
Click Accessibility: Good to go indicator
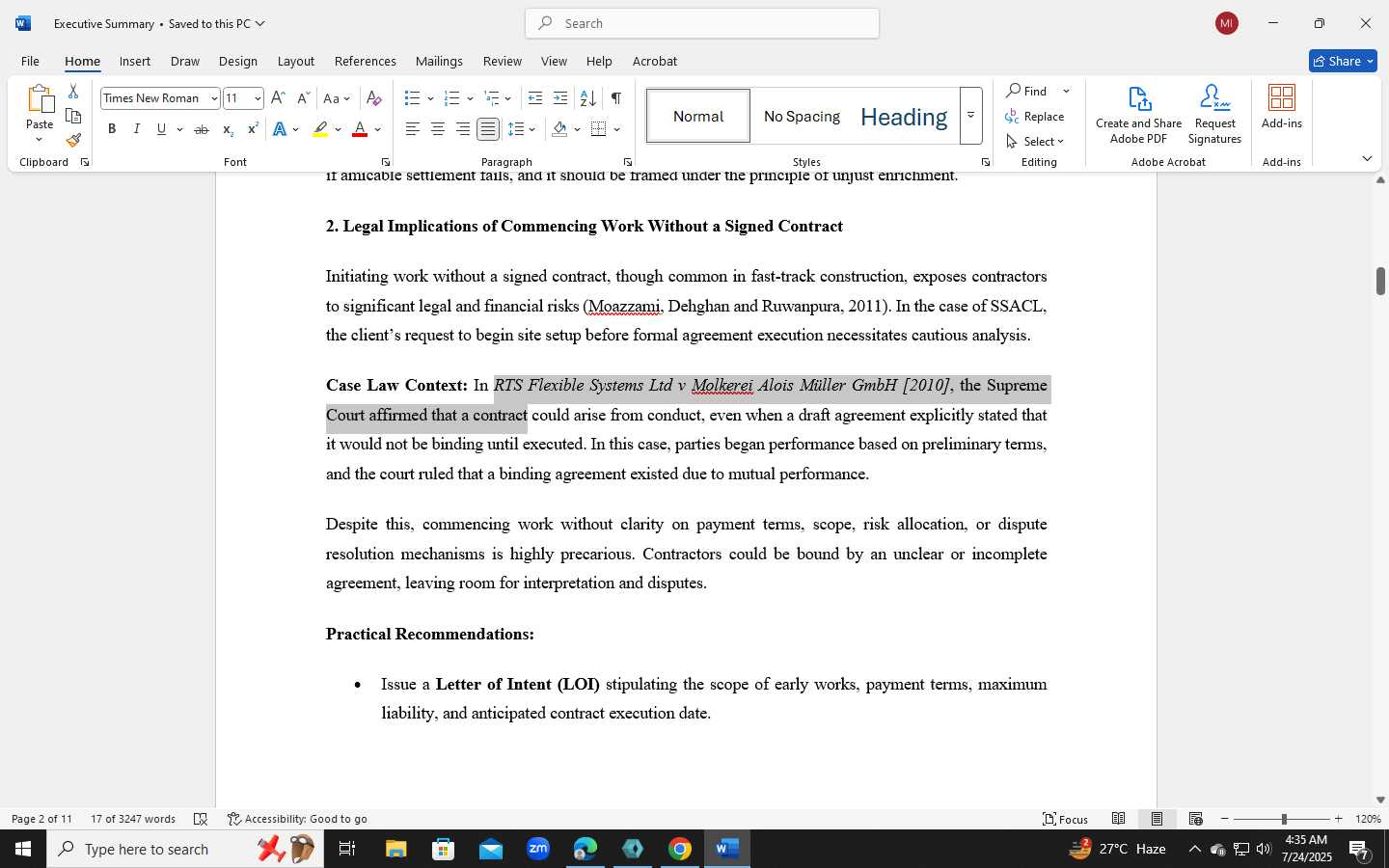[x=297, y=819]
